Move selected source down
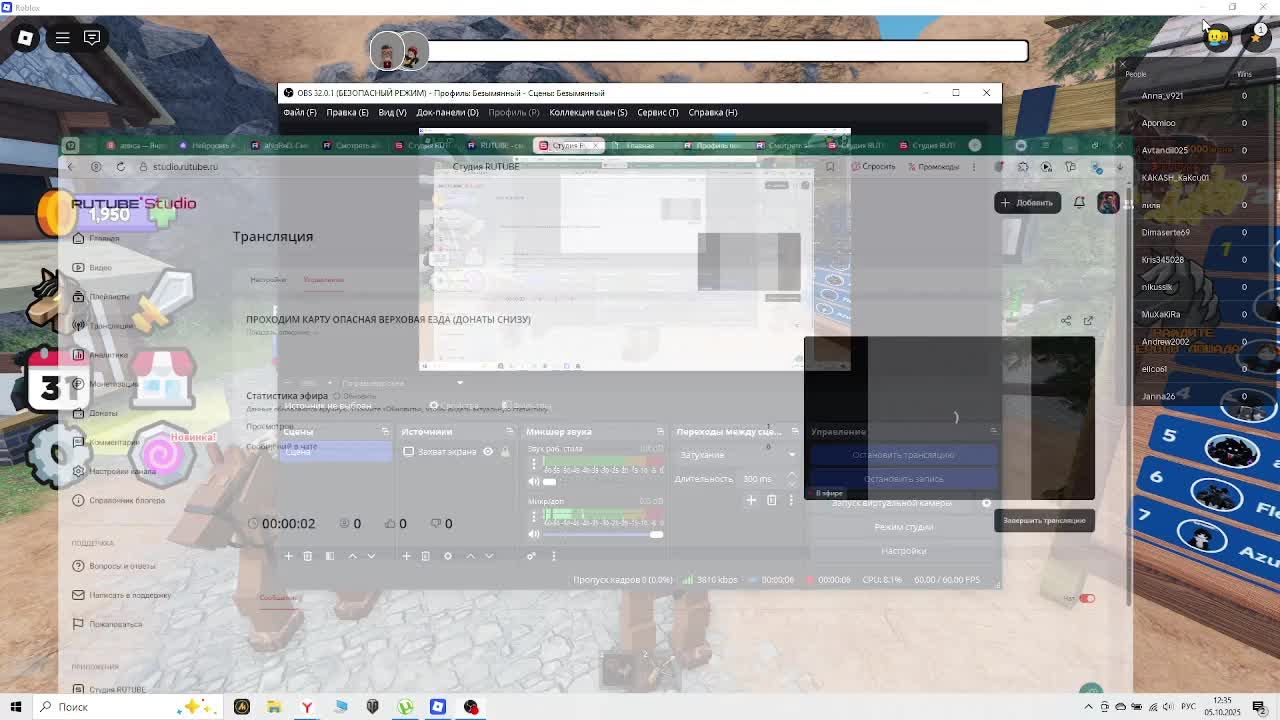 [489, 556]
